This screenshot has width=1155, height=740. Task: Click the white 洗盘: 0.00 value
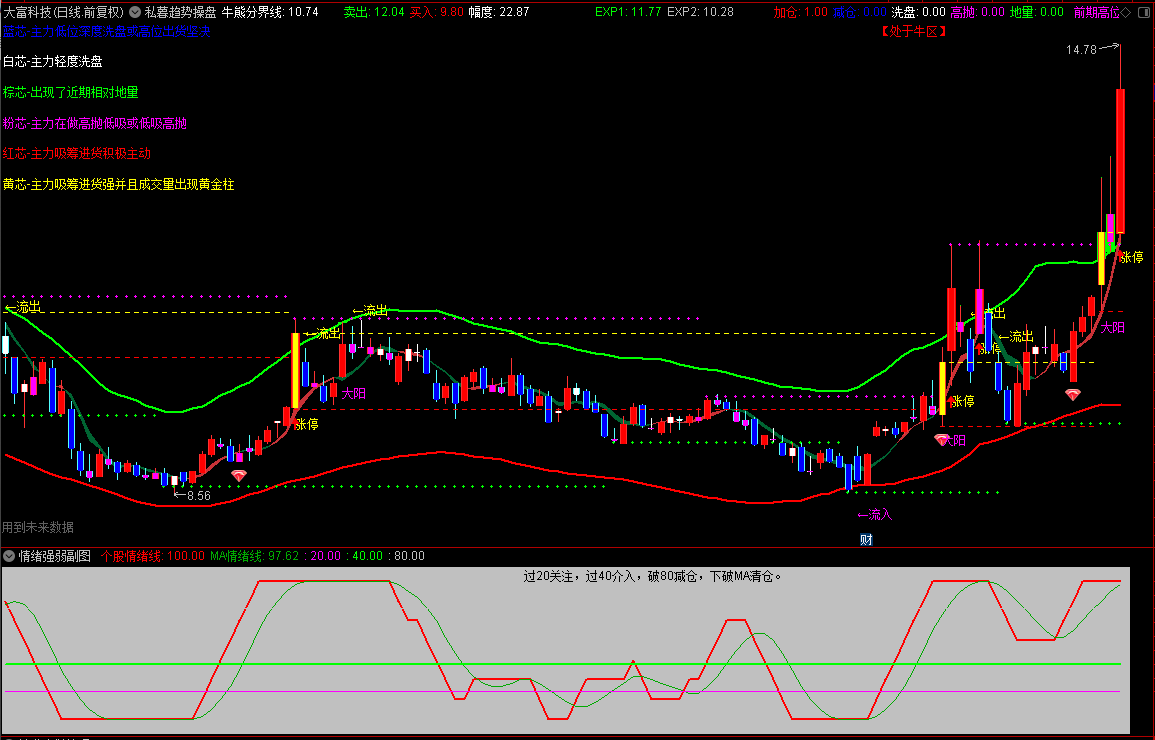pyautogui.click(x=919, y=12)
